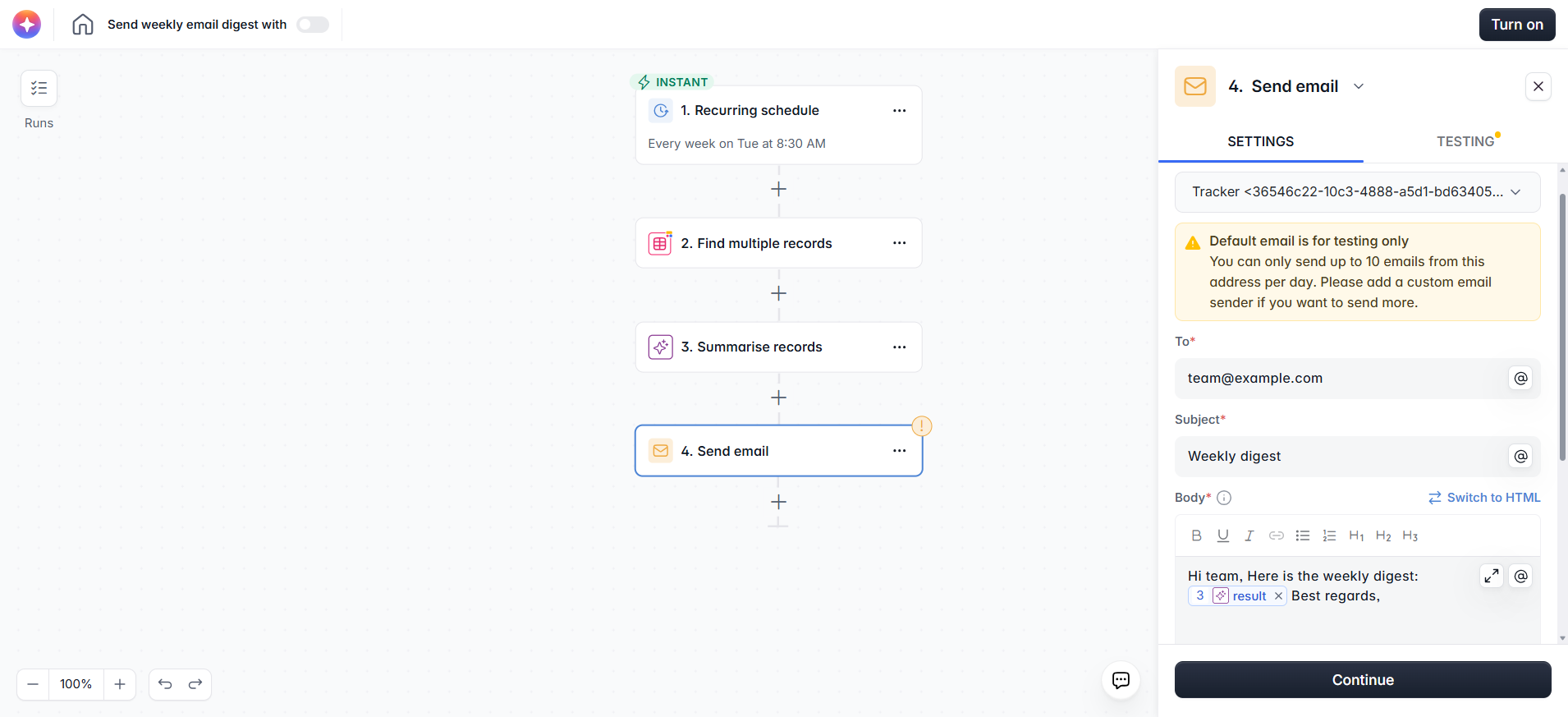Open the Runs checklist icon
1568x717 pixels.
coord(39,88)
